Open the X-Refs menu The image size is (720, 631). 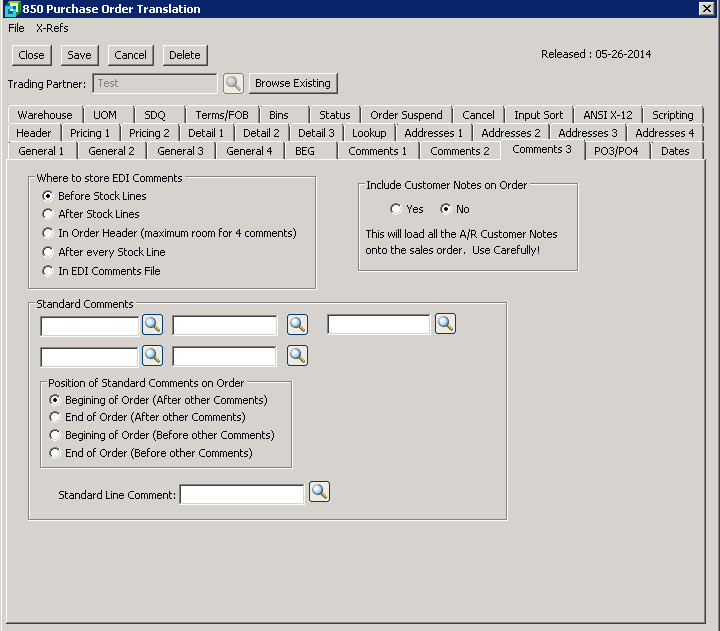coord(52,28)
